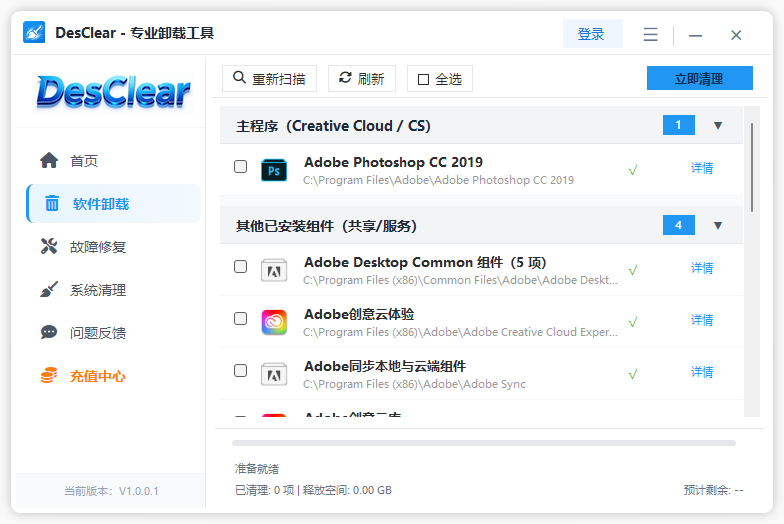Click path C:\Program Files (x86)\Adobe\Adobe Sync
Screen dimensions: 784x524
(x=414, y=384)
